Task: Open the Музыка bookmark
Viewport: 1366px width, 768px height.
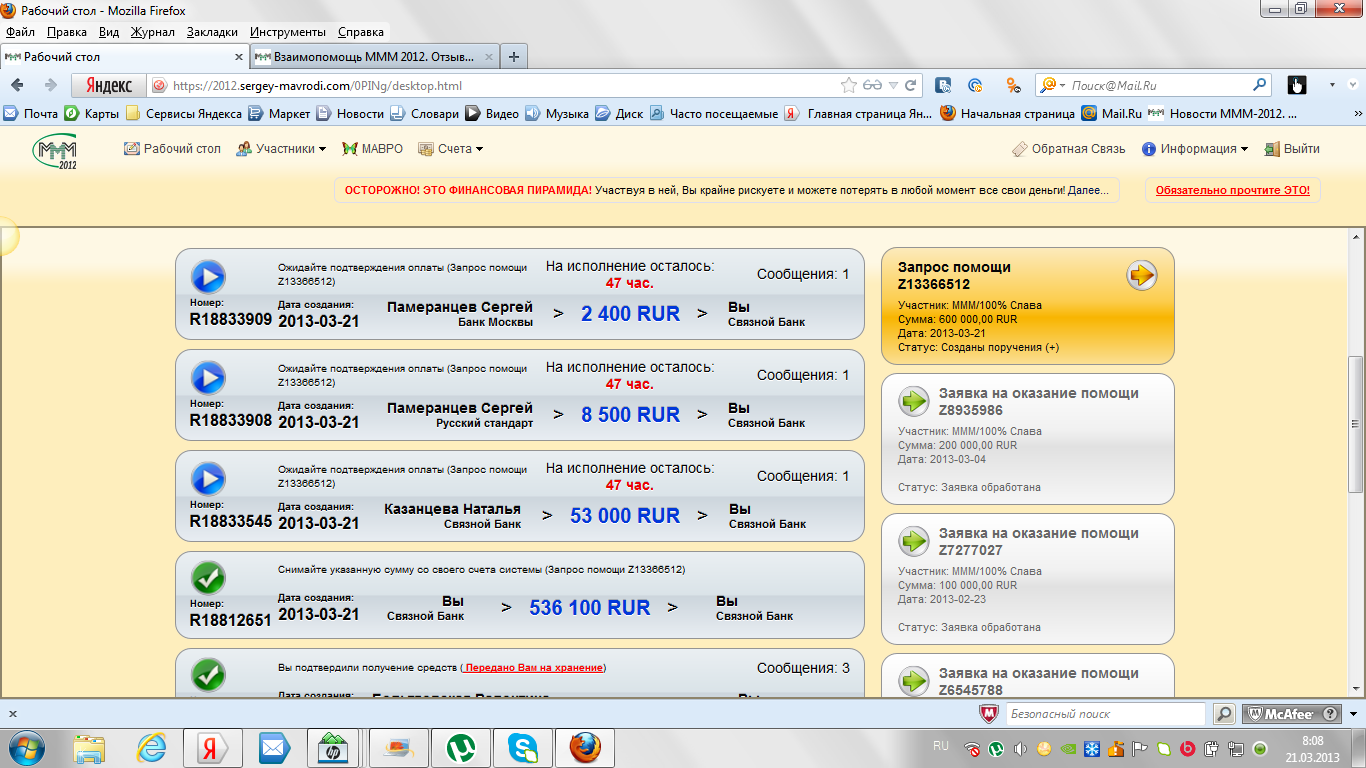Action: [557, 114]
